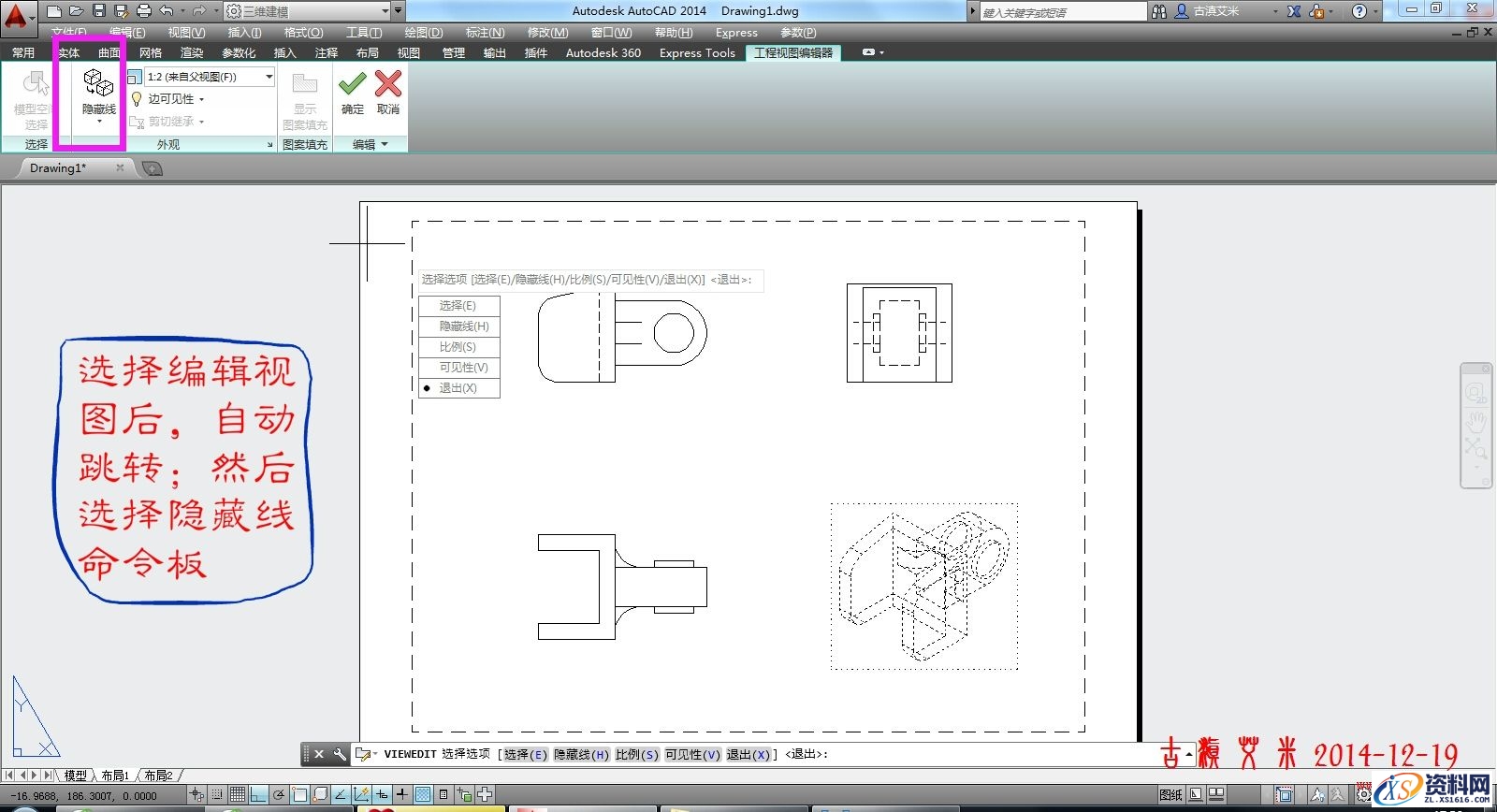This screenshot has width=1497, height=812.
Task: Click the binoculars search icon
Action: (1159, 11)
